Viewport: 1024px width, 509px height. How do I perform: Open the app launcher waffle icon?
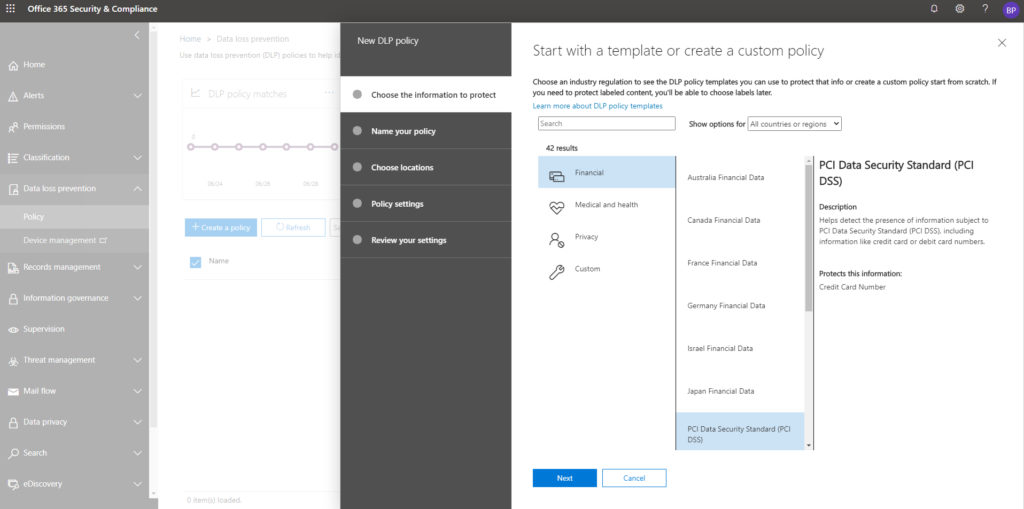[x=10, y=8]
